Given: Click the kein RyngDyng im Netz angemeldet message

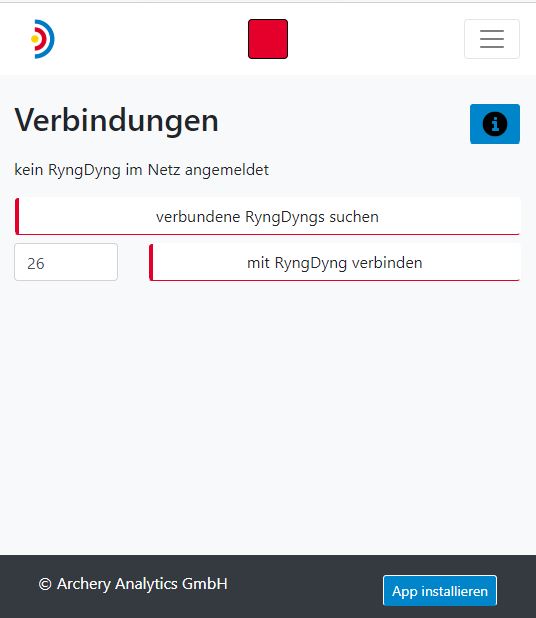Looking at the screenshot, I should tap(141, 170).
